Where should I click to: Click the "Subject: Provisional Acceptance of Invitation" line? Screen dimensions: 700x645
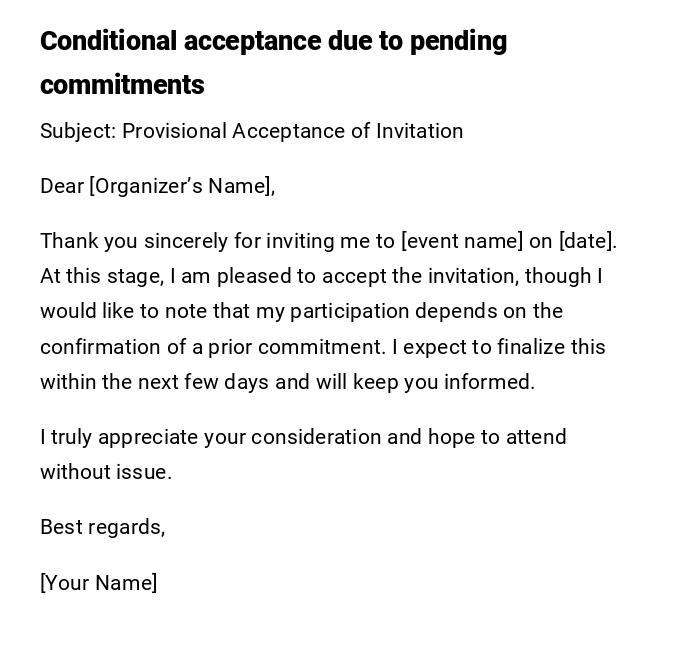coord(251,131)
